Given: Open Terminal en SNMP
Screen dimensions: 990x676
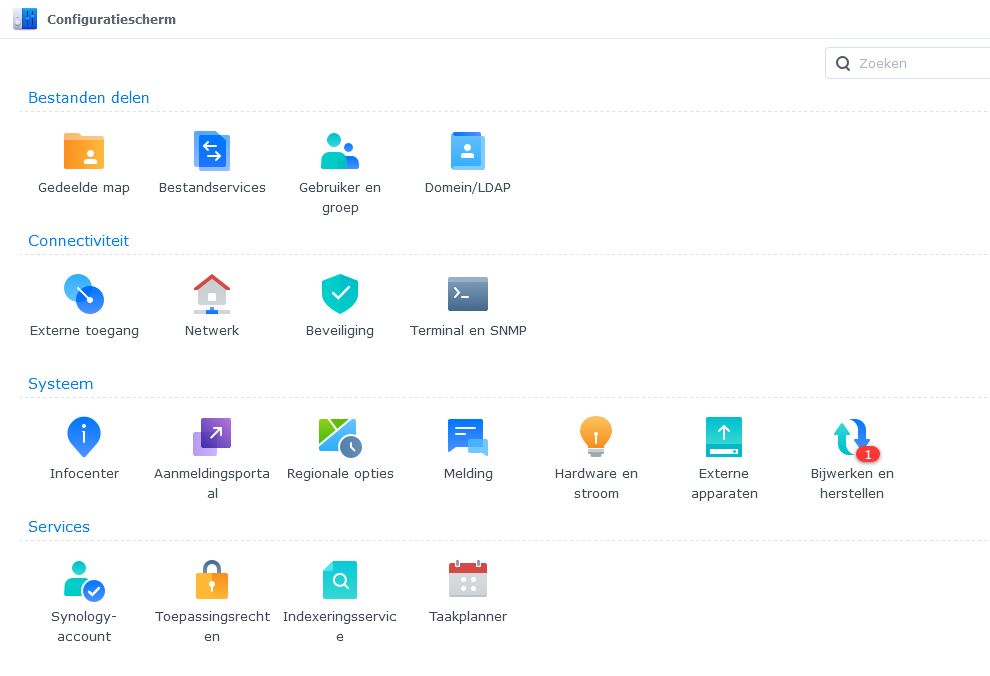Looking at the screenshot, I should 468,295.
